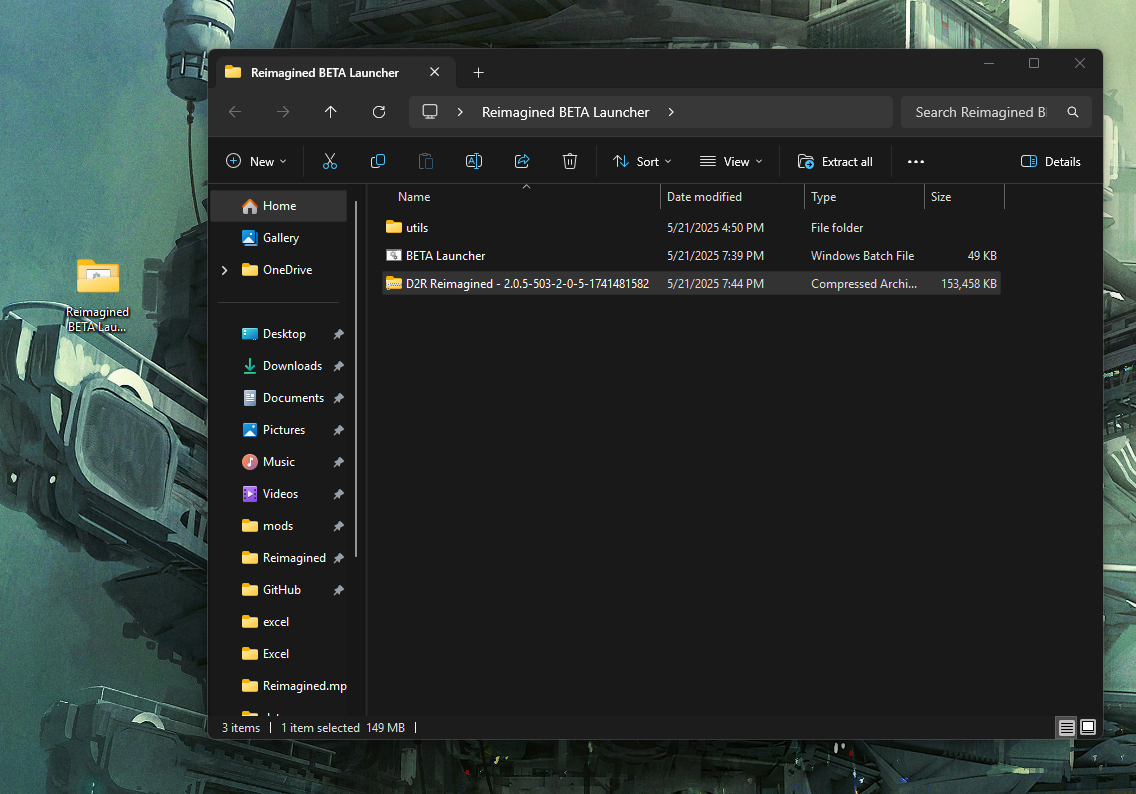This screenshot has width=1136, height=794.
Task: Unpin GitHub folder from quick access
Action: (x=338, y=590)
